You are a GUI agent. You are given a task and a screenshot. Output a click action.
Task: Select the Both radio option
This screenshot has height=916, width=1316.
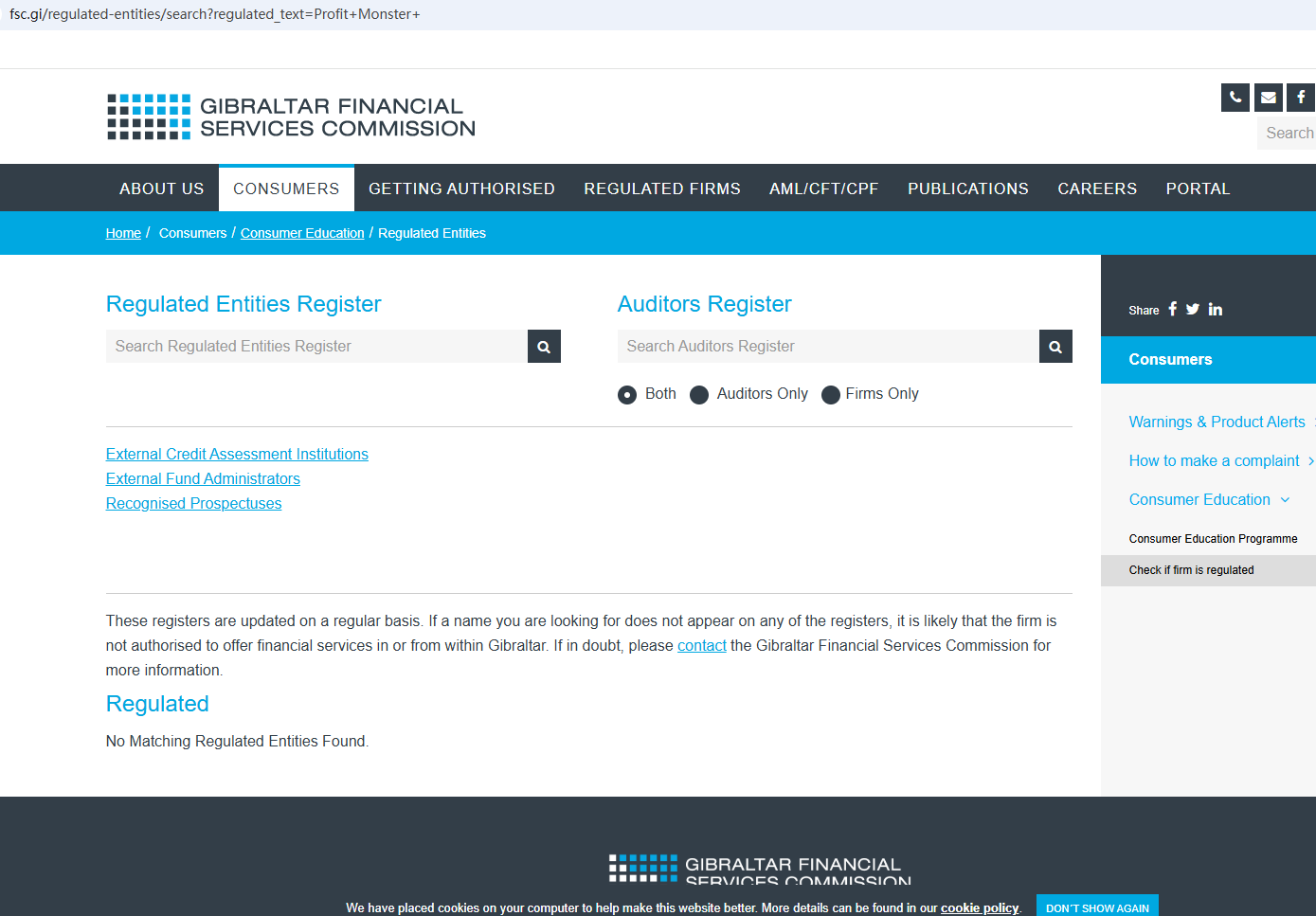pos(627,395)
